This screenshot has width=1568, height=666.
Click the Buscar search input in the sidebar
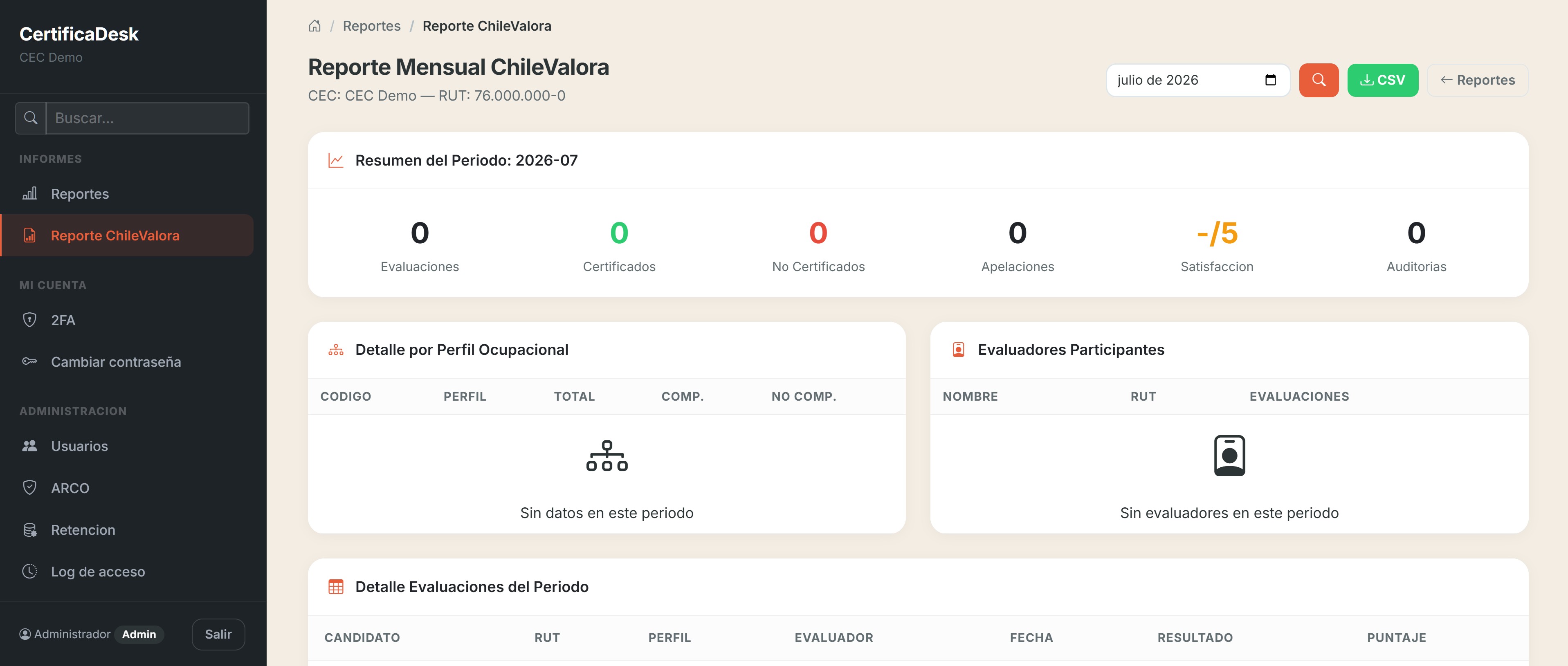[x=147, y=118]
